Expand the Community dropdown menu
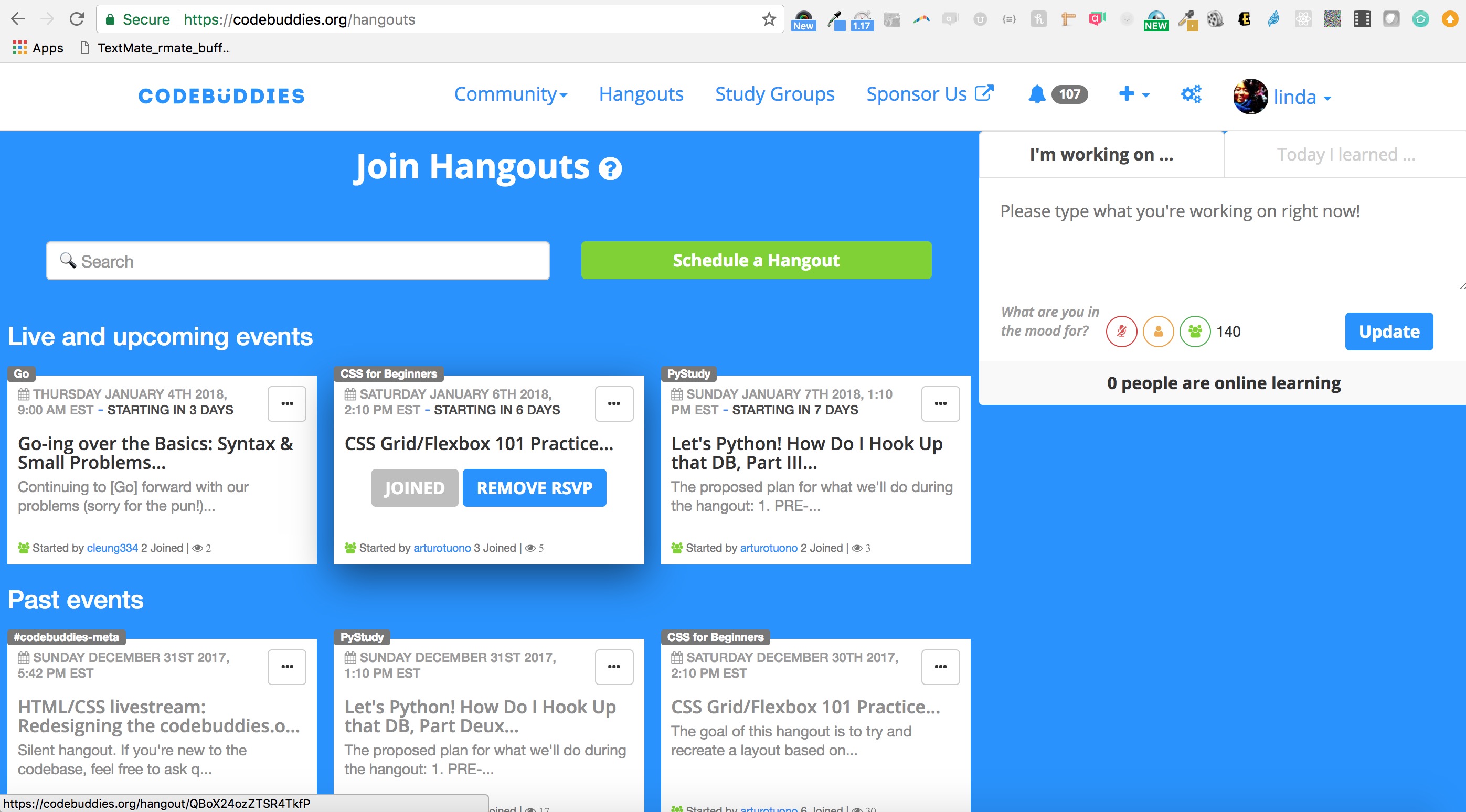The height and width of the screenshot is (812, 1466). tap(511, 94)
